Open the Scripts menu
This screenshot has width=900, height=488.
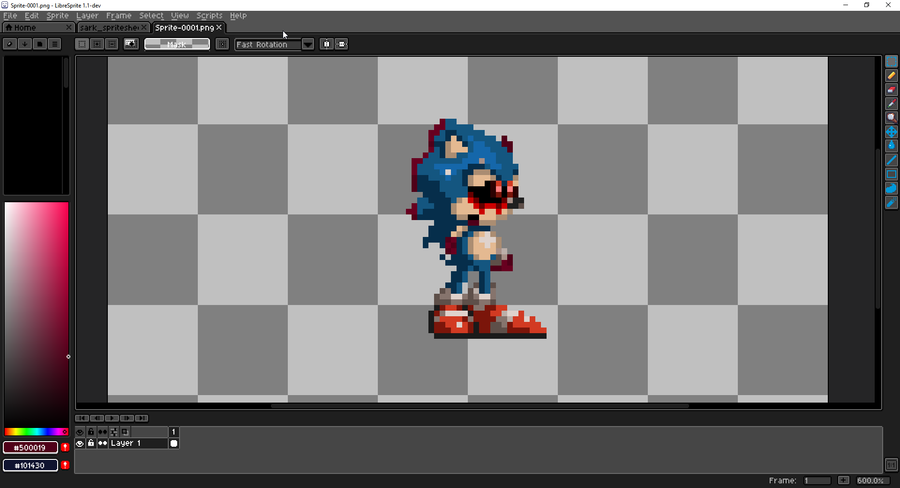210,16
